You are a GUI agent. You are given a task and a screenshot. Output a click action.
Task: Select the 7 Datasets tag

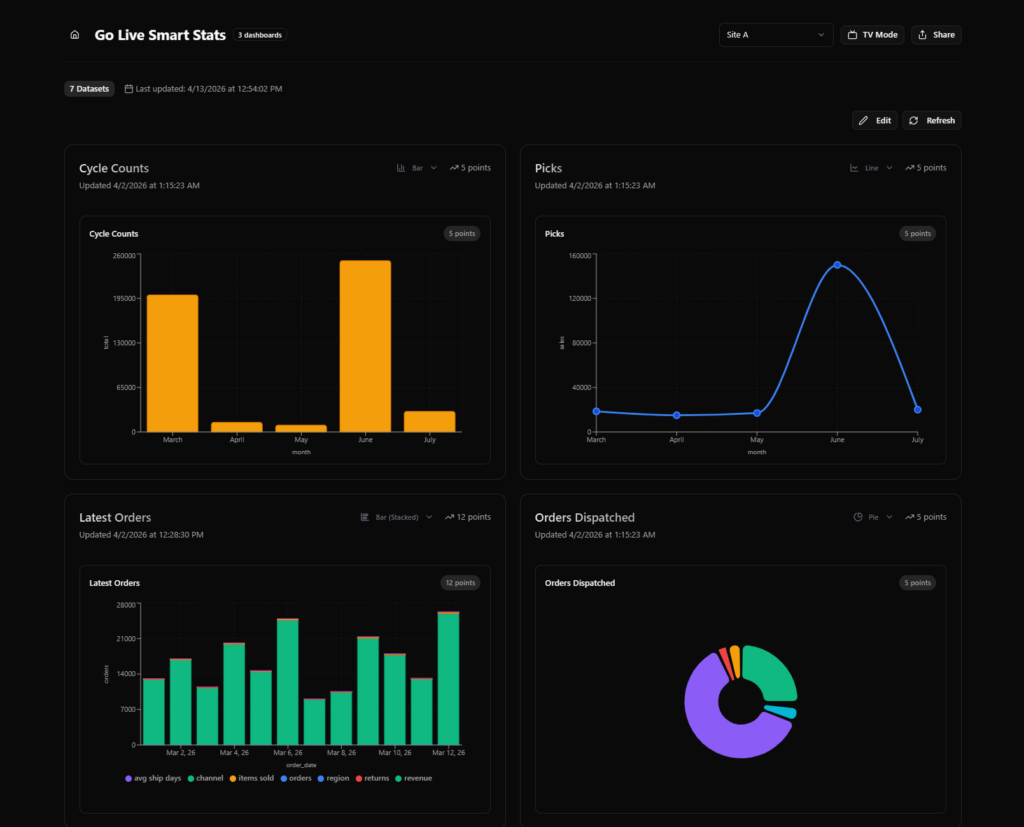point(89,89)
